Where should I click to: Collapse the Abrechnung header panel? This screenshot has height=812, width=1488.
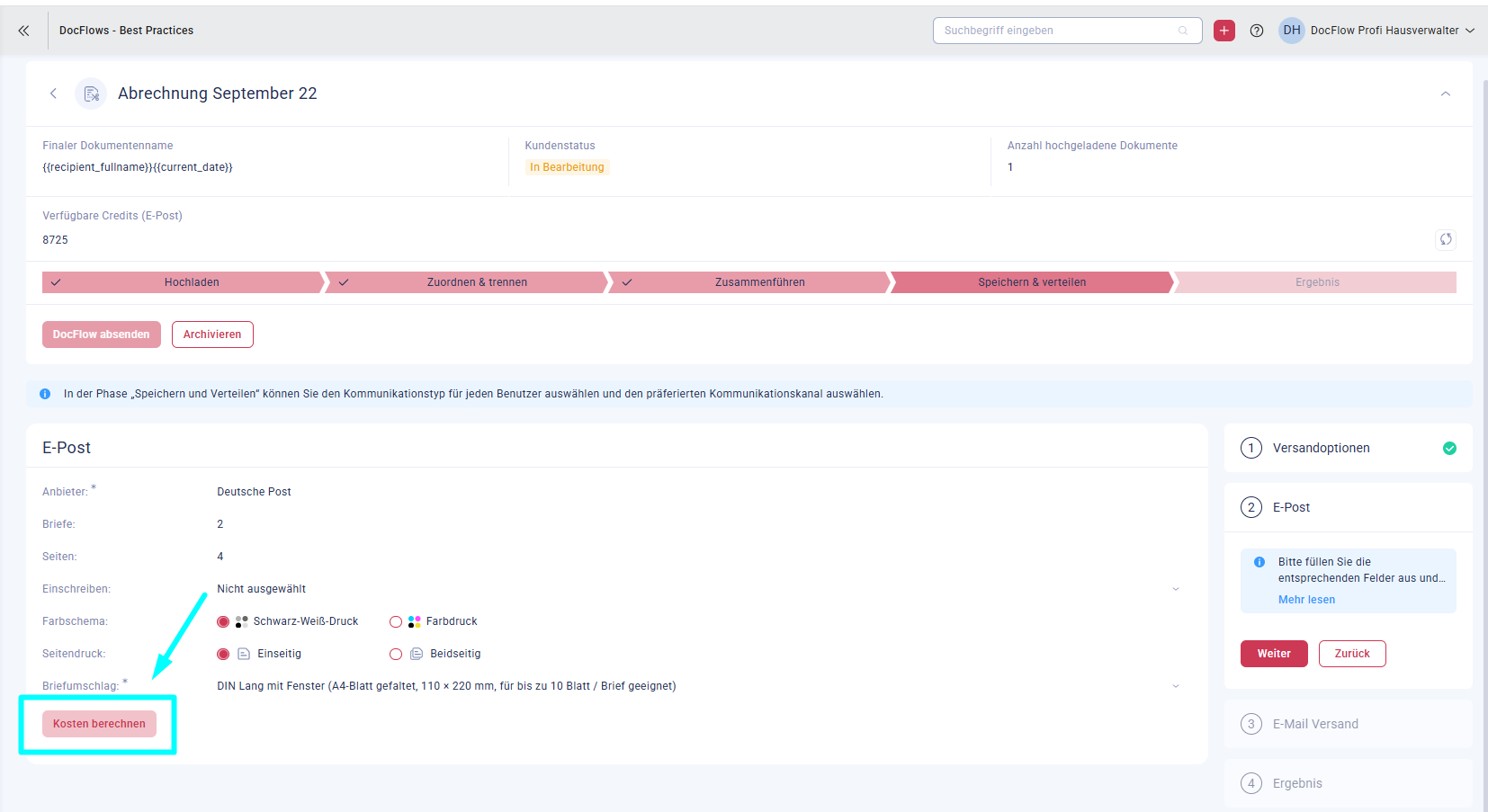1445,94
